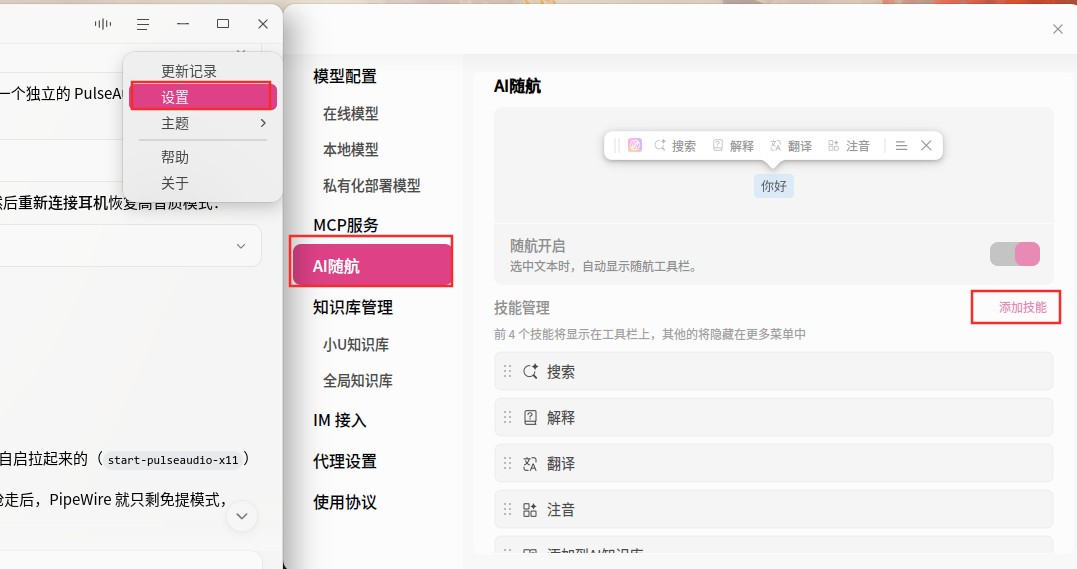Click the translate icon in 翻译 skill row
The height and width of the screenshot is (569, 1077).
click(x=530, y=464)
